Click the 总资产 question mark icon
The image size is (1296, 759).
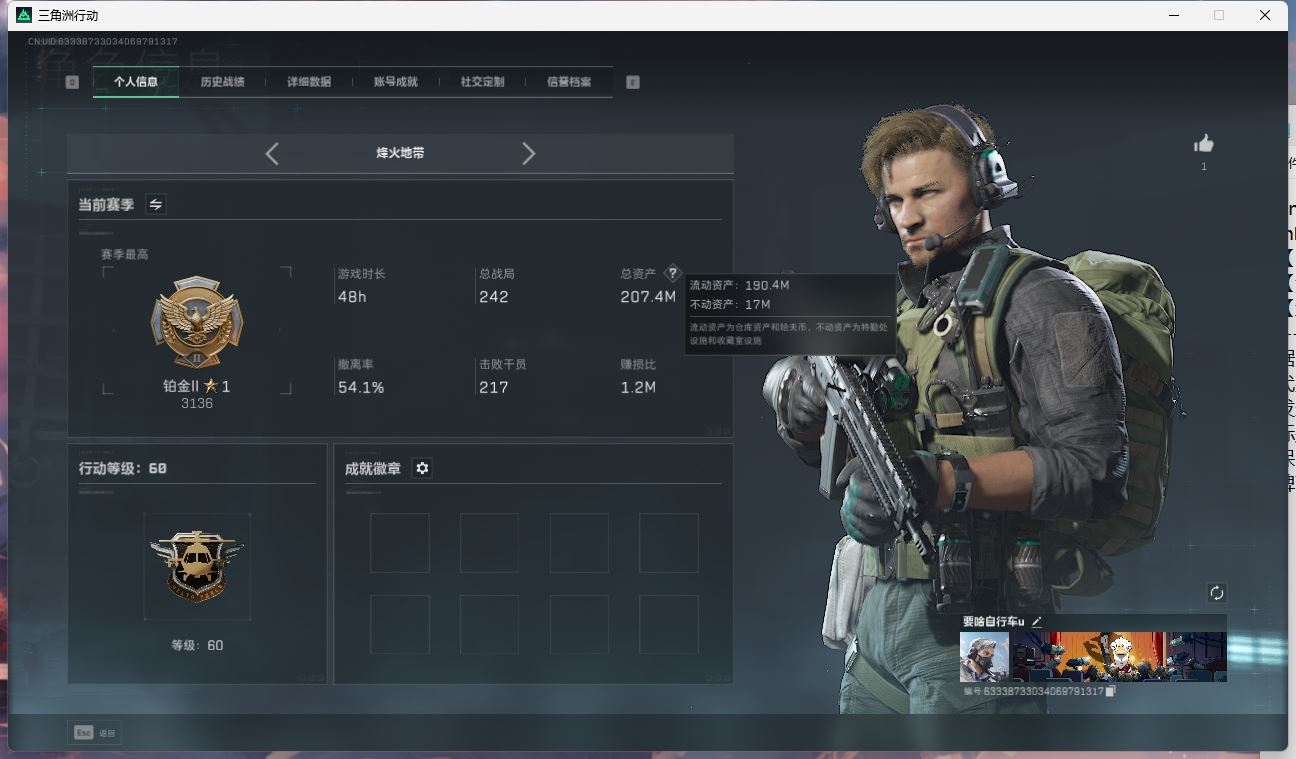click(x=672, y=273)
